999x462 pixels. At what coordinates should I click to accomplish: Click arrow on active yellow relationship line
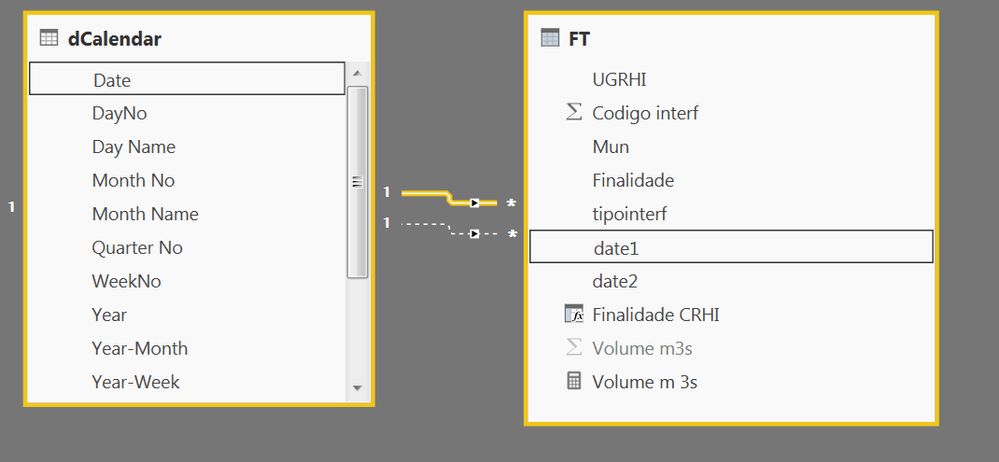point(474,203)
